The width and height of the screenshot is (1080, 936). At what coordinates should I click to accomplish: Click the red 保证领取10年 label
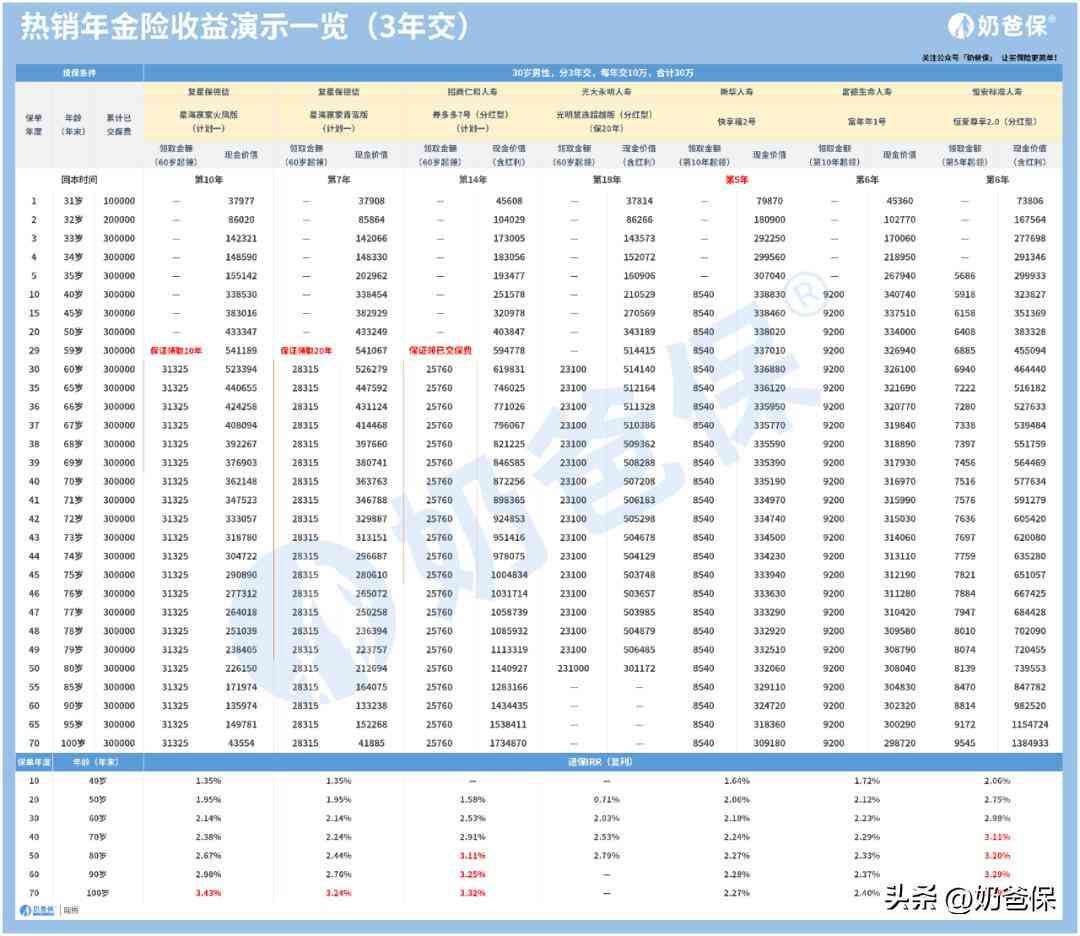[177, 351]
